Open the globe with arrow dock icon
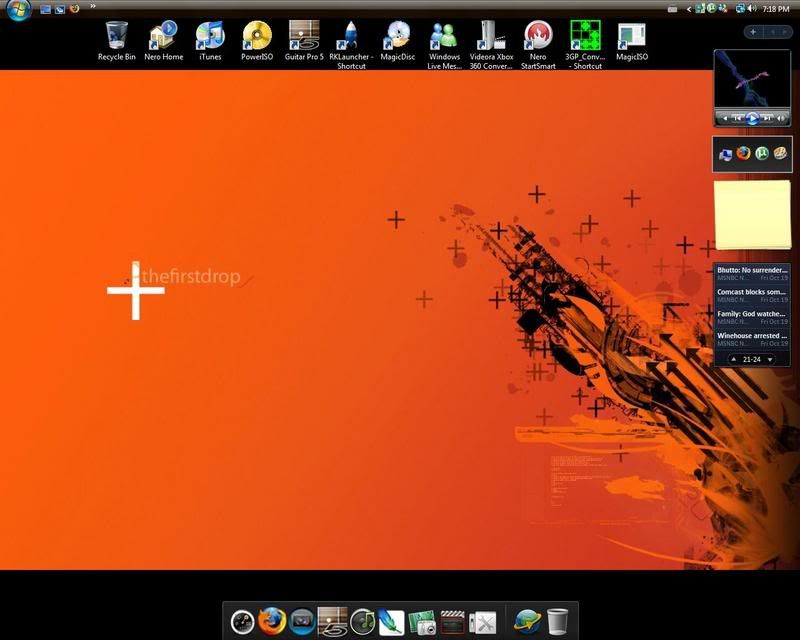Viewport: 800px width, 640px height. point(527,622)
